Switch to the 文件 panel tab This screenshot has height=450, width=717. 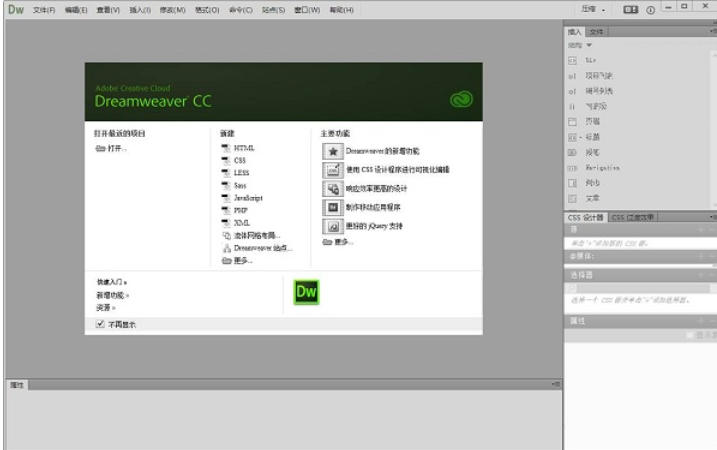click(596, 32)
